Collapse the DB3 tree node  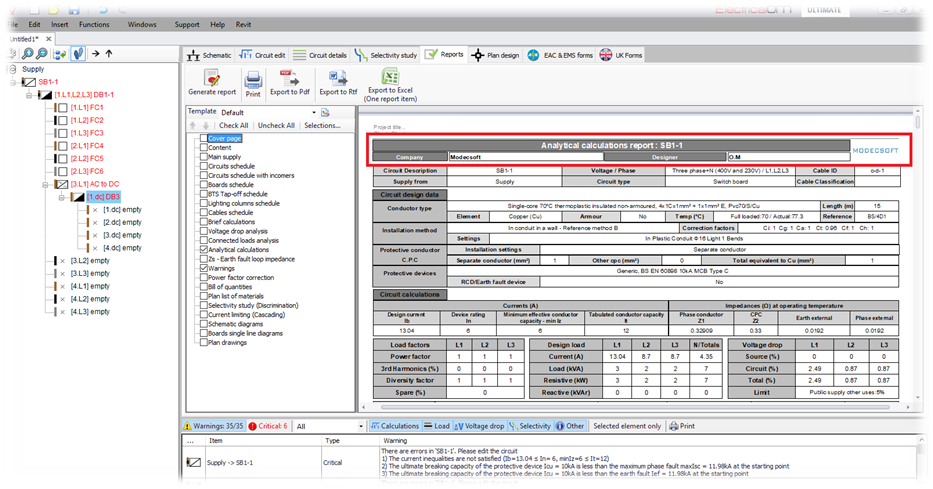coord(61,197)
